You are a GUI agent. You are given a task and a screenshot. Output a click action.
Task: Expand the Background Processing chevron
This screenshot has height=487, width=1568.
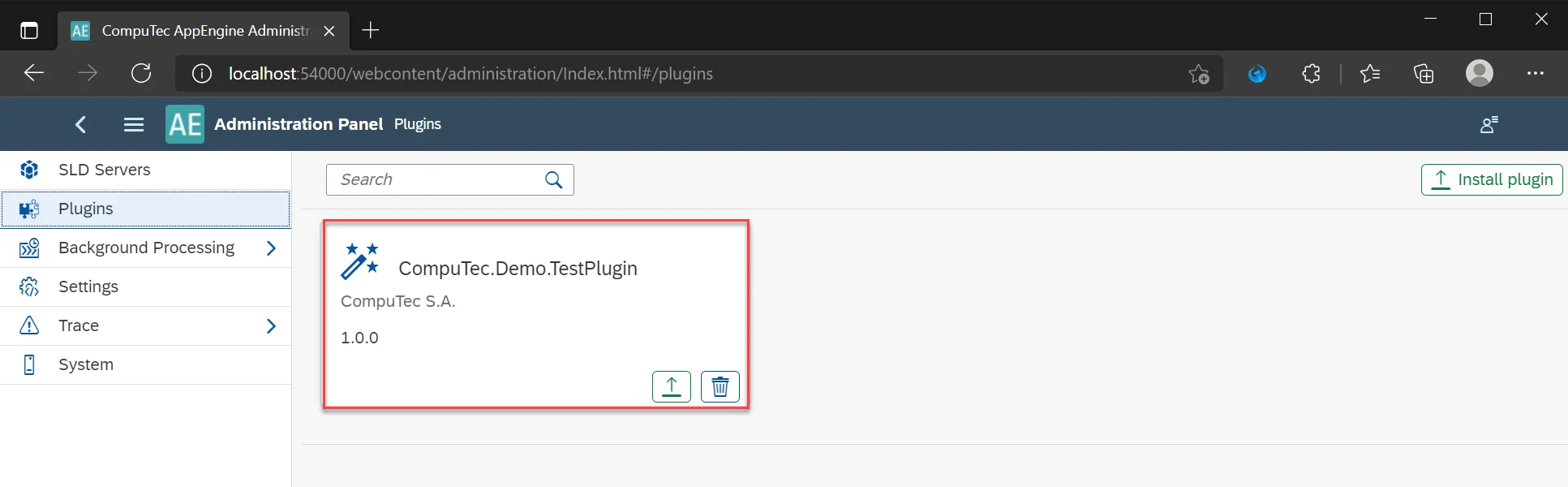coord(272,248)
